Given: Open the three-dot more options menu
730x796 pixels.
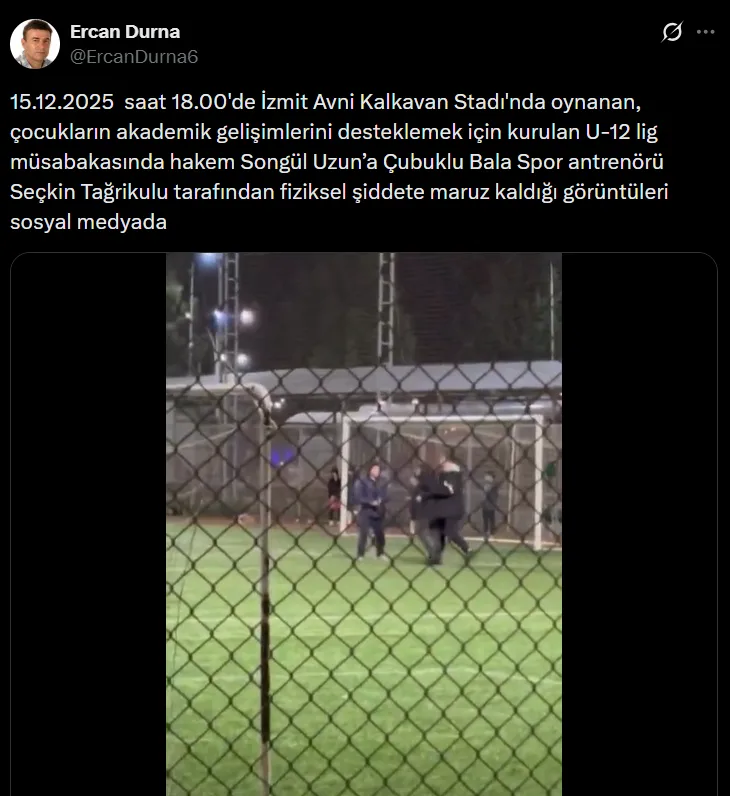Looking at the screenshot, I should click(x=706, y=32).
